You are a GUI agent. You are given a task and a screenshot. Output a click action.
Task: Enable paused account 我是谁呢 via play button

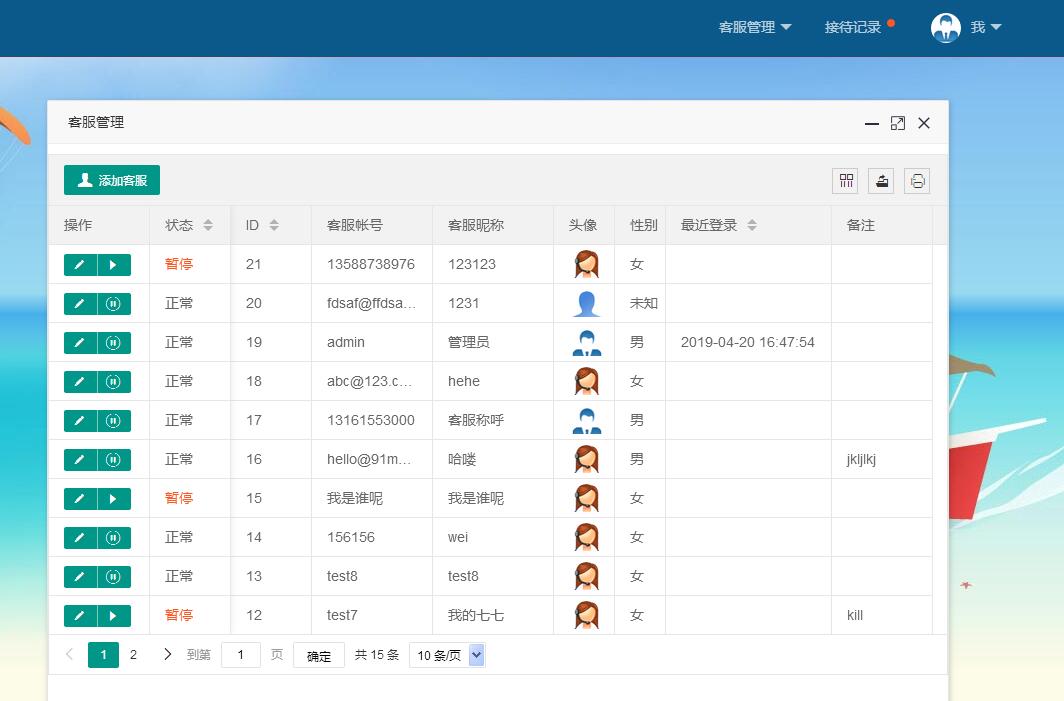[x=113, y=499]
